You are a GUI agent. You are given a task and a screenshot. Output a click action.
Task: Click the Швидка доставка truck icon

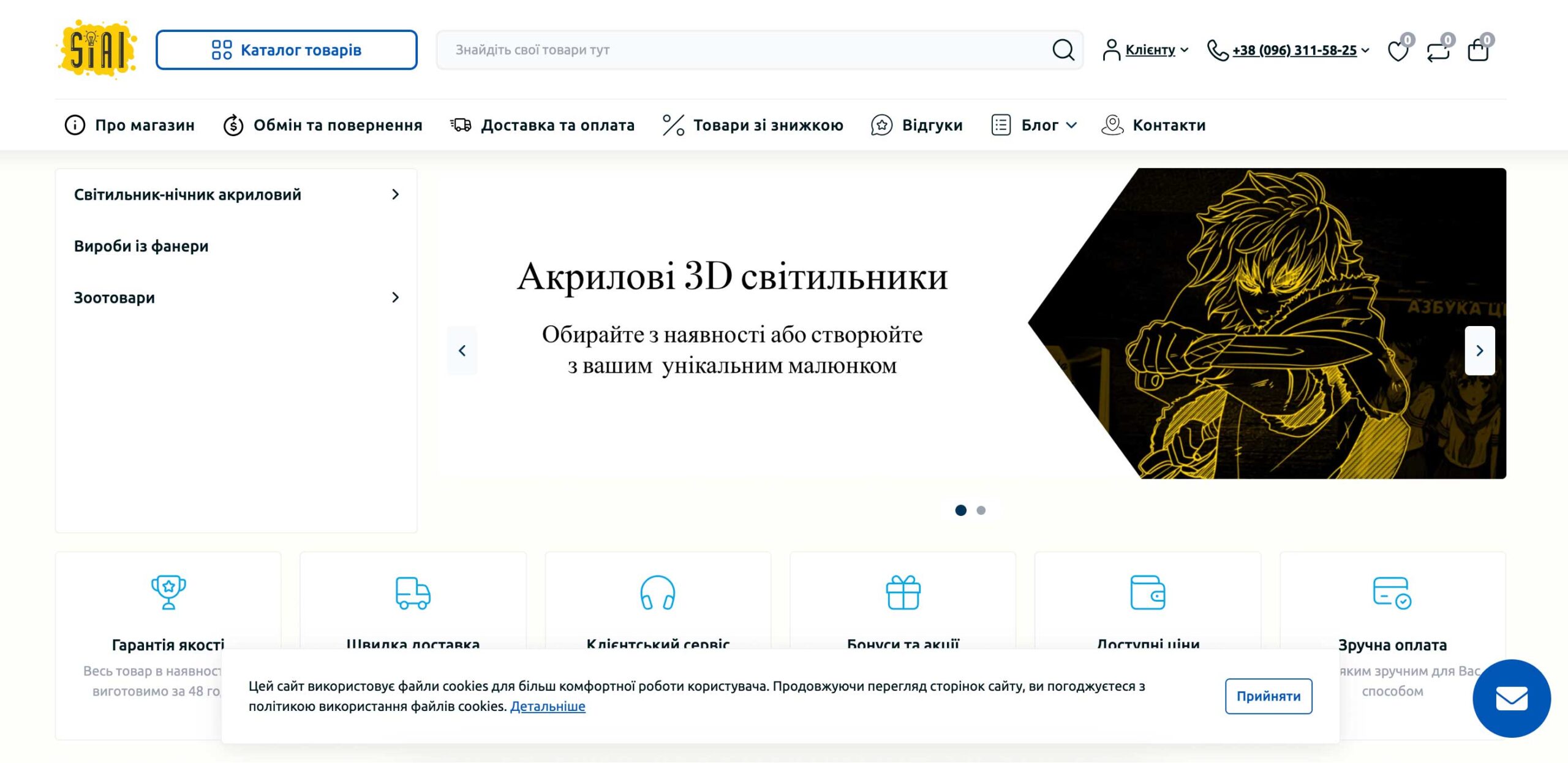point(413,593)
